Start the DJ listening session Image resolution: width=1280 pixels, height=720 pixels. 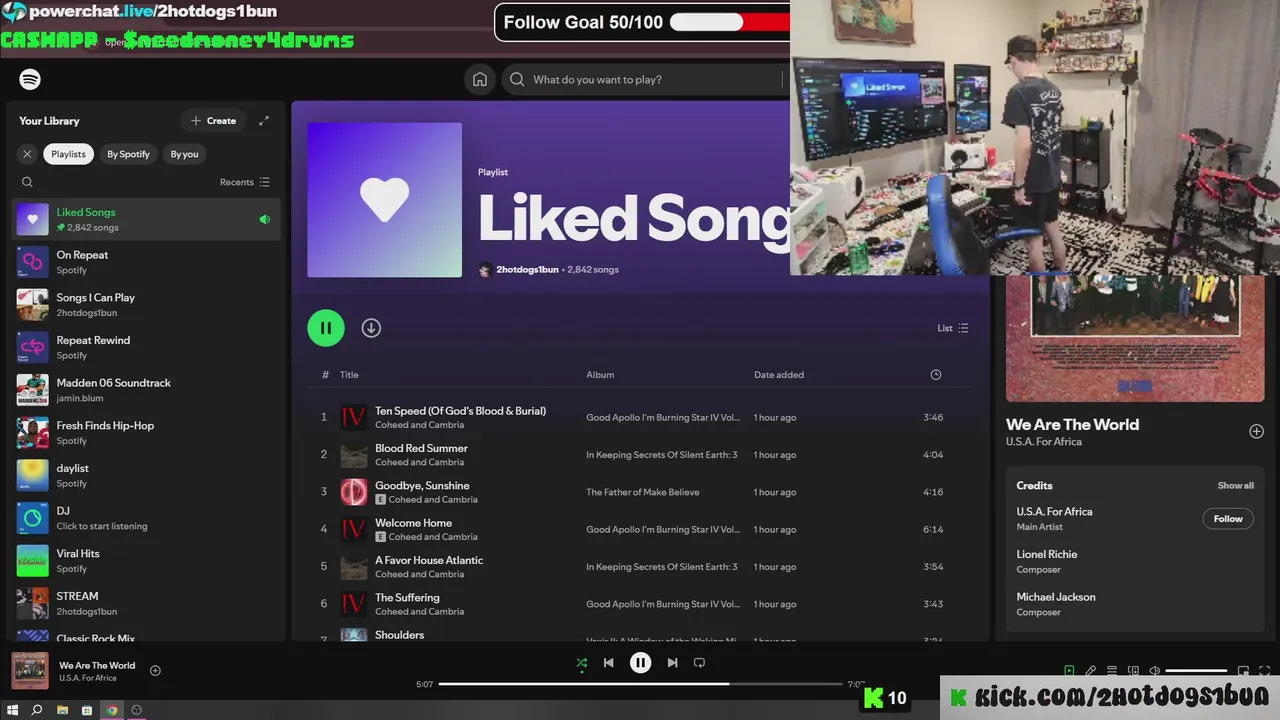point(146,518)
